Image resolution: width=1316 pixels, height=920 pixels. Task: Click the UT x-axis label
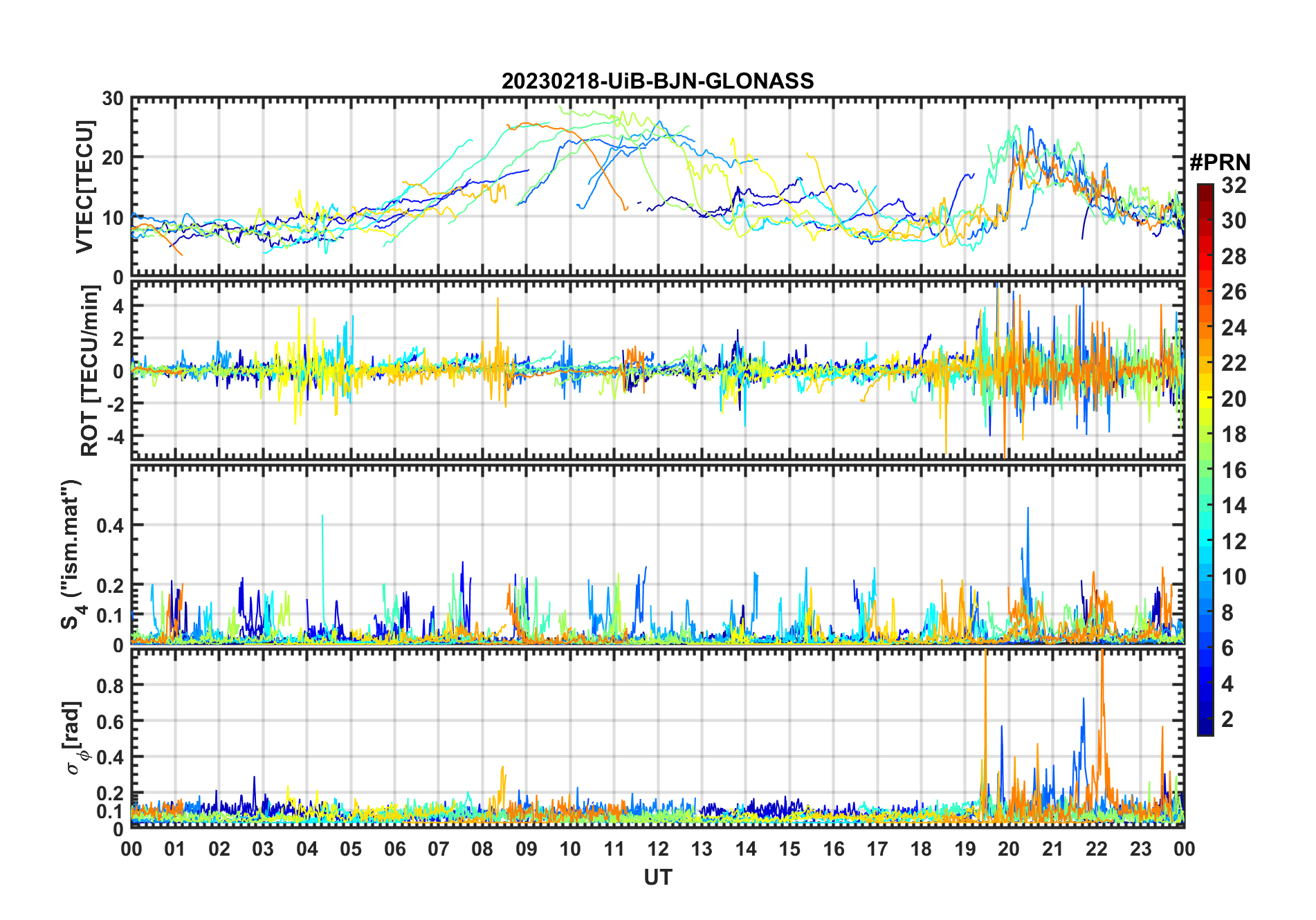pyautogui.click(x=657, y=877)
